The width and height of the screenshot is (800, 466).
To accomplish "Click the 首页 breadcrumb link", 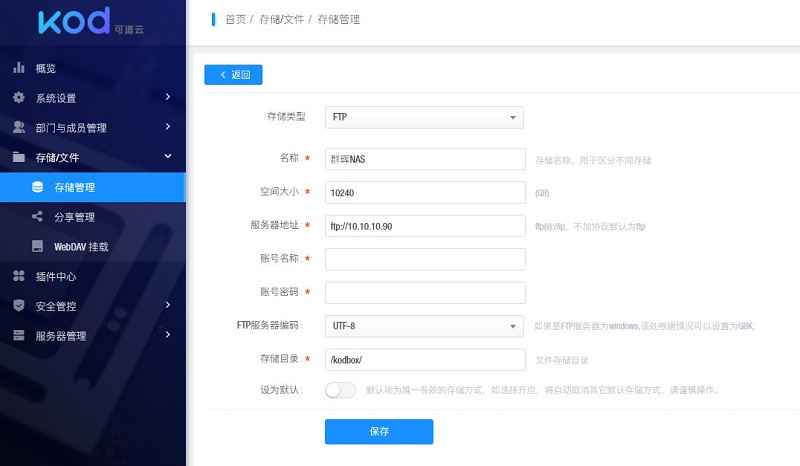I will 235,20.
